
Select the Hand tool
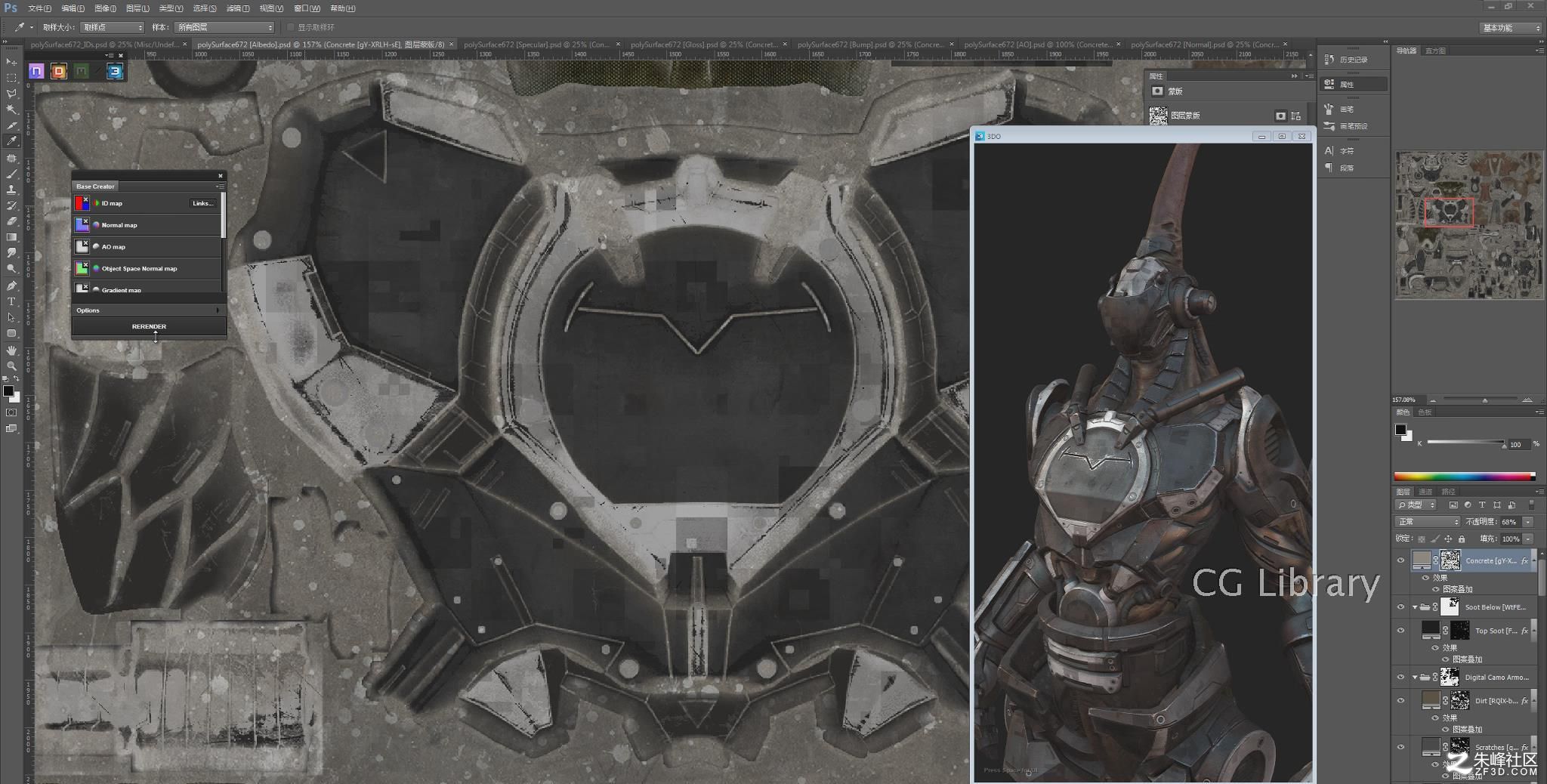[x=11, y=350]
